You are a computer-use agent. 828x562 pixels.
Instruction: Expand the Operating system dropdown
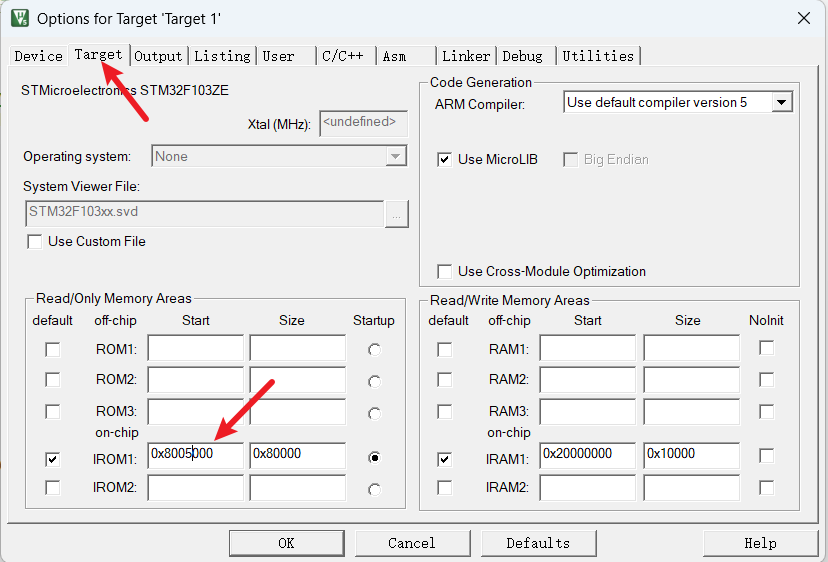[396, 156]
